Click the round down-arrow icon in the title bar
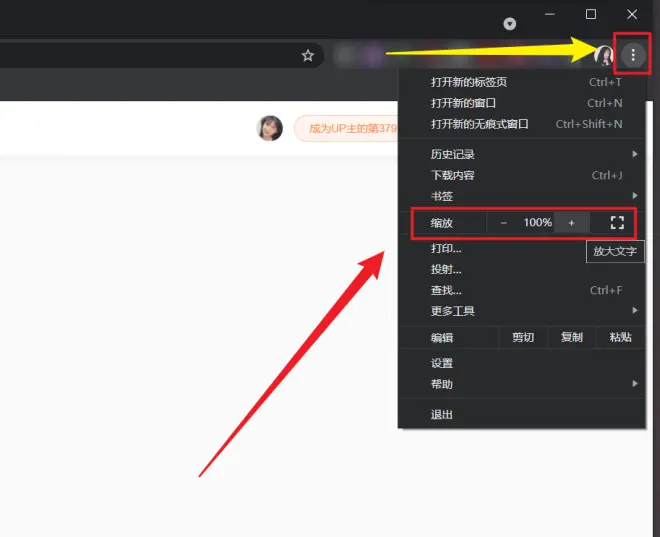The width and height of the screenshot is (660, 537). pyautogui.click(x=509, y=24)
